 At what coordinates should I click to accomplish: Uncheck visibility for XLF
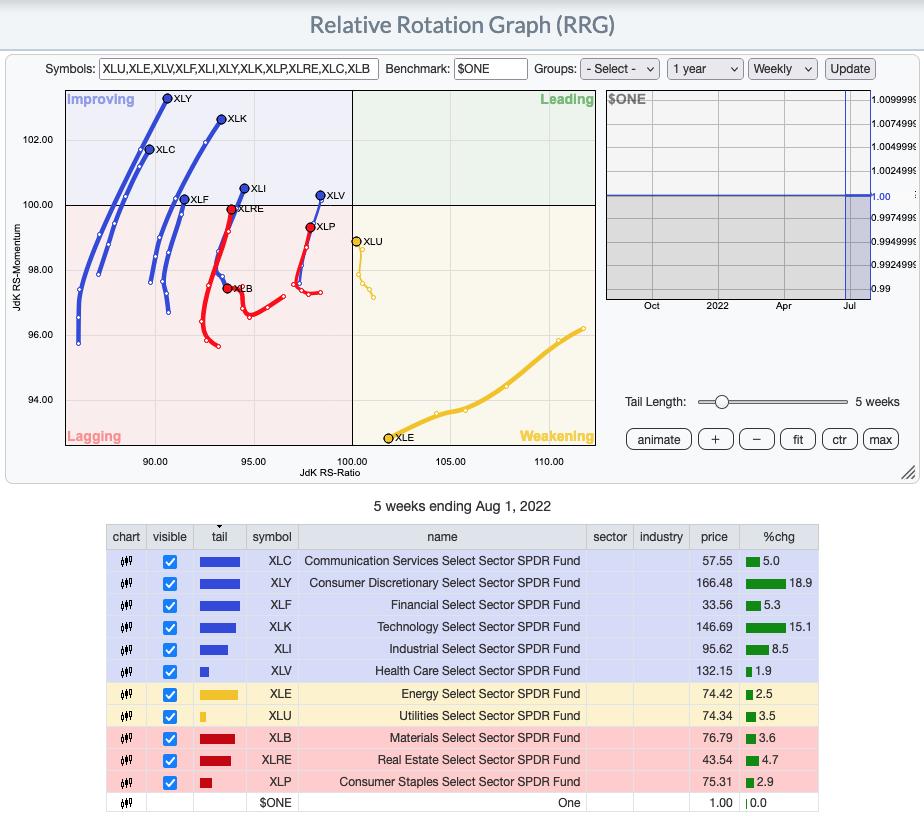point(170,605)
